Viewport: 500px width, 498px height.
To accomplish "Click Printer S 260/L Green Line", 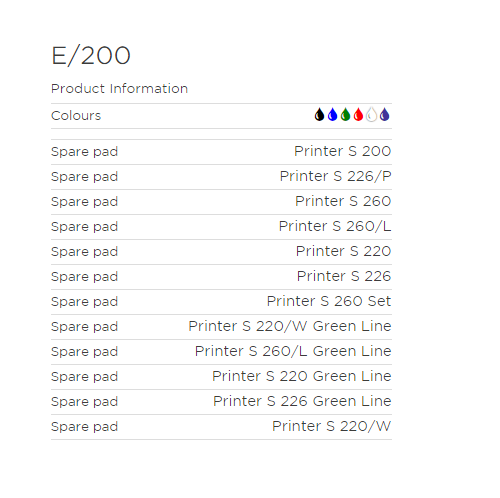I will (293, 351).
